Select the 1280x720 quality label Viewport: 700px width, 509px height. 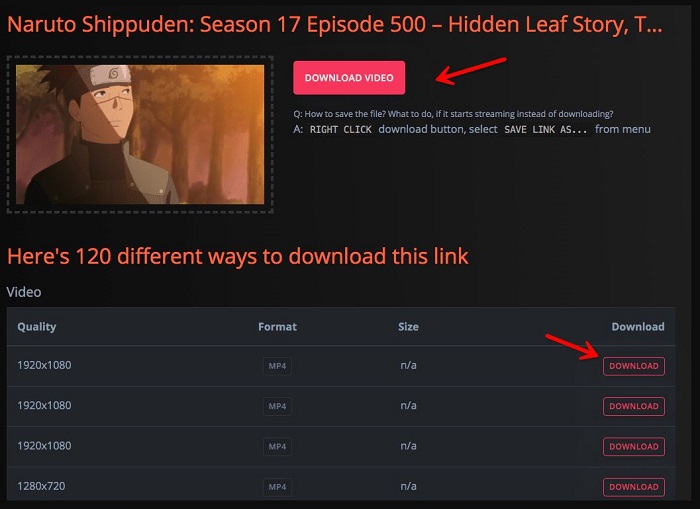pos(41,486)
